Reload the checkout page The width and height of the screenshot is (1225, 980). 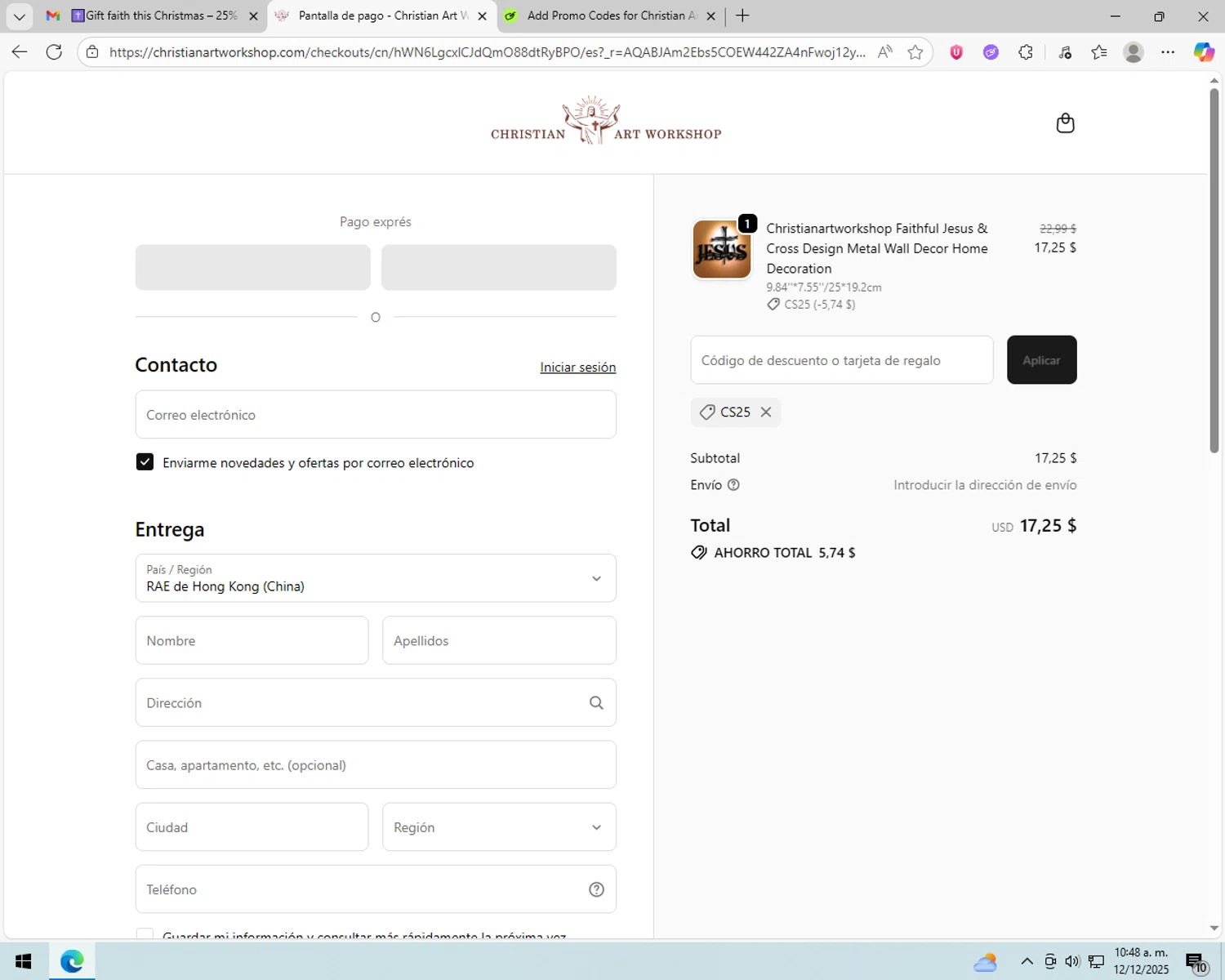(54, 52)
